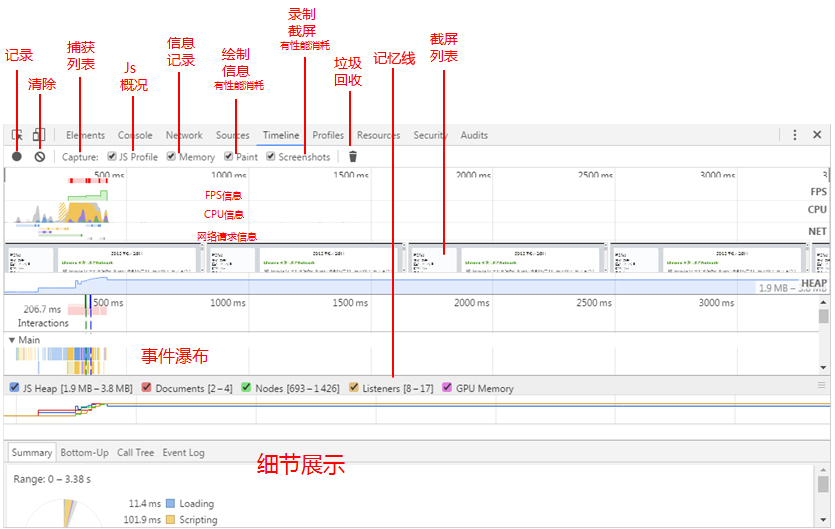This screenshot has width=835, height=529.
Task: Disable JS Profile capture checkbox
Action: [112, 157]
